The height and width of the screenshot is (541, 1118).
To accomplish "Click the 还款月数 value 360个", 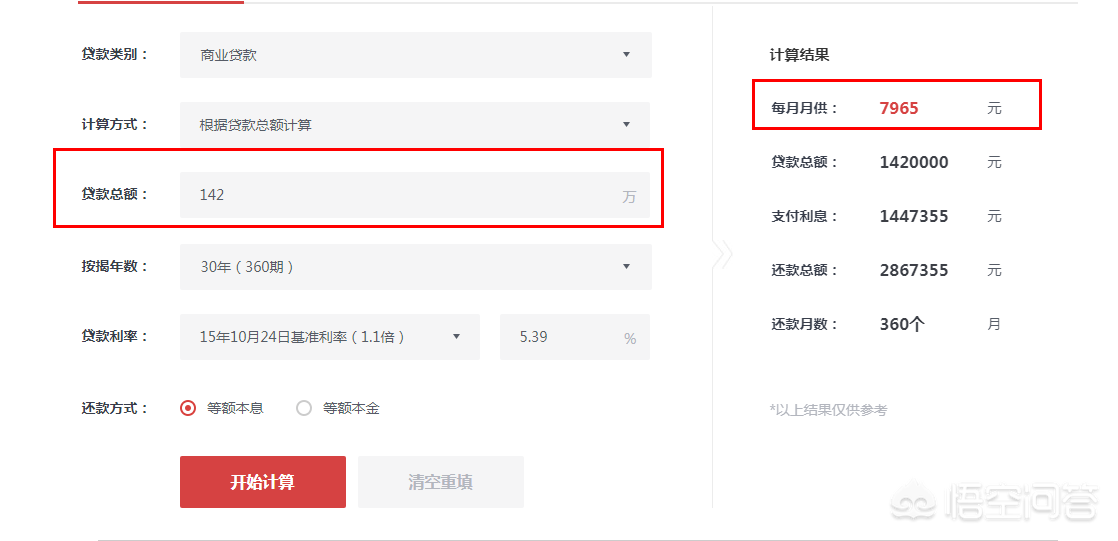I will [x=902, y=324].
